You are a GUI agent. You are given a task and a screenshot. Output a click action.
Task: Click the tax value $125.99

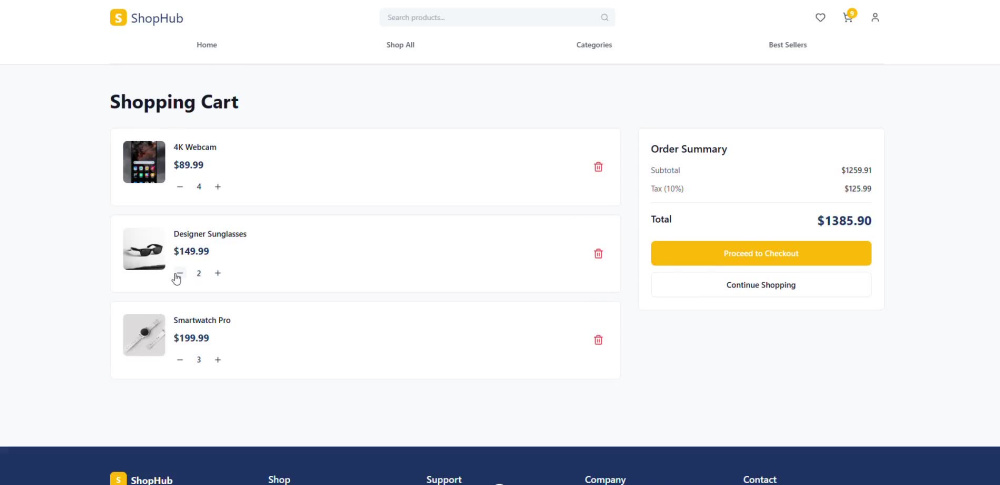click(x=858, y=189)
